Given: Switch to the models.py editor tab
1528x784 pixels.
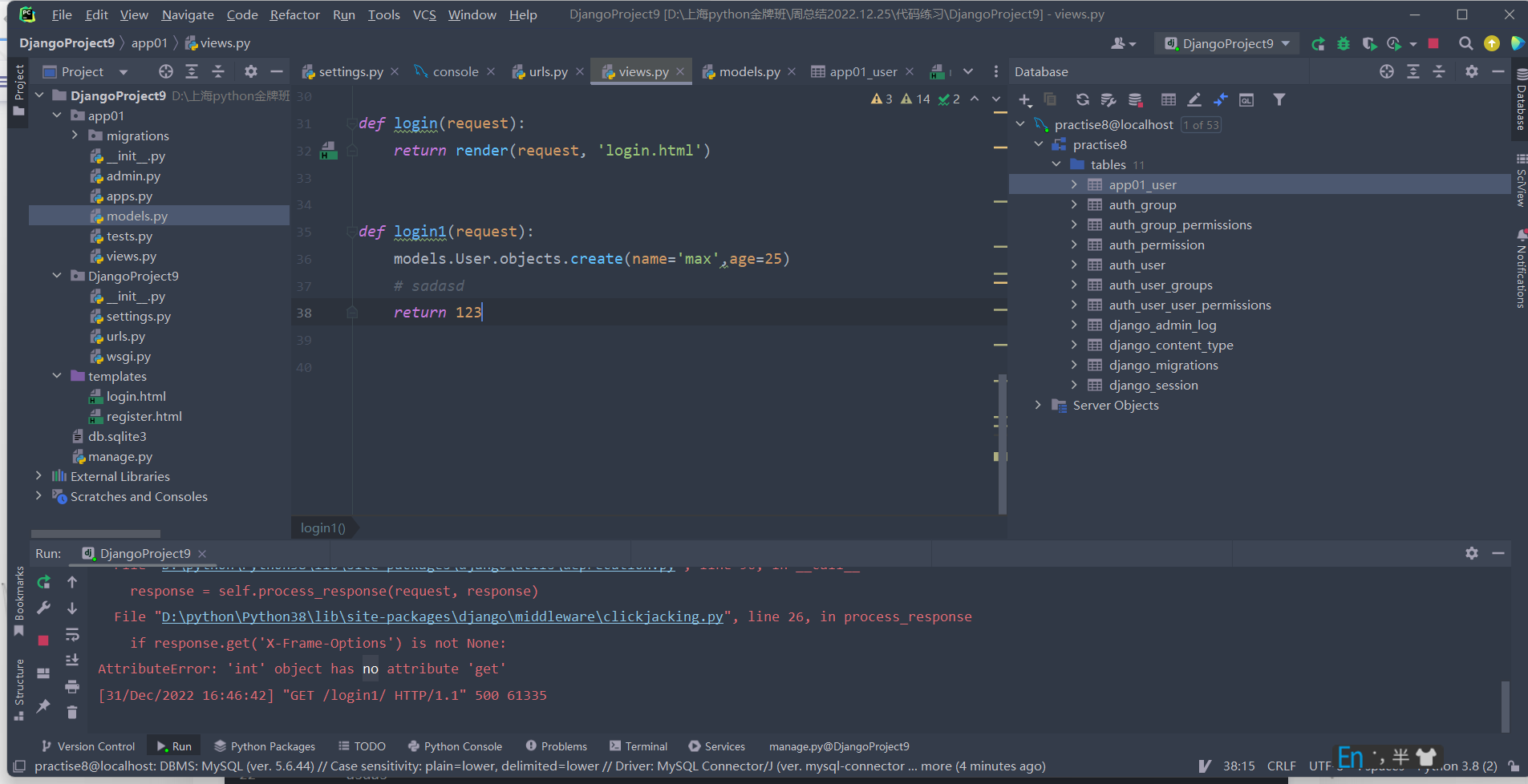Looking at the screenshot, I should point(749,71).
